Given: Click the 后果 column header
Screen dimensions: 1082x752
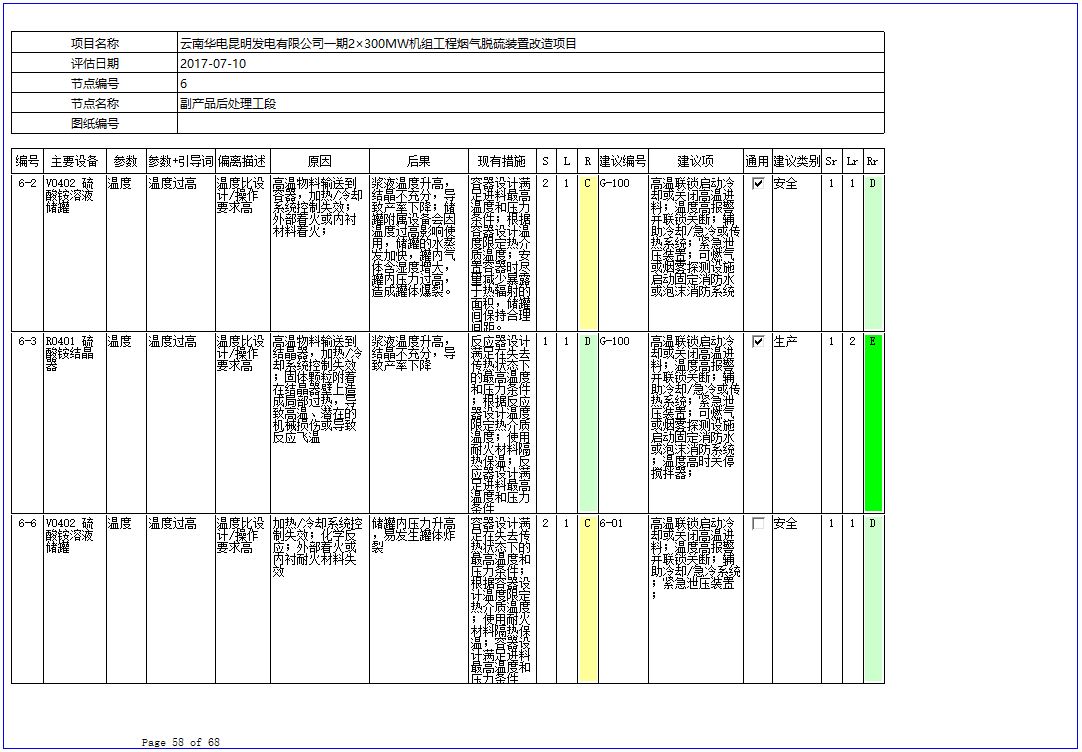Looking at the screenshot, I should click(x=419, y=161).
